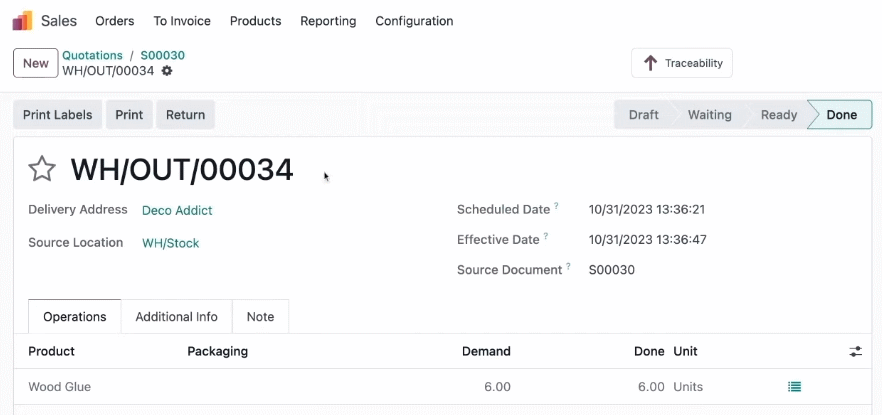Viewport: 882px width, 415px height.
Task: Open the Orders menu
Action: click(115, 21)
